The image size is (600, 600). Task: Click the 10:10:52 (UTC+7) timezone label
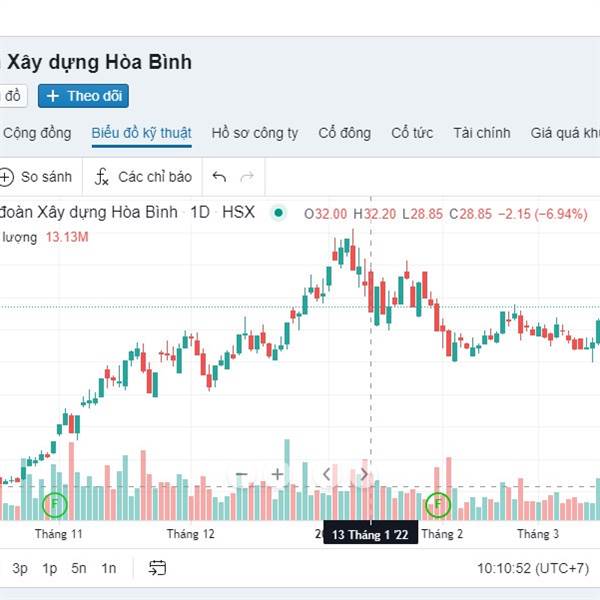pos(533,568)
